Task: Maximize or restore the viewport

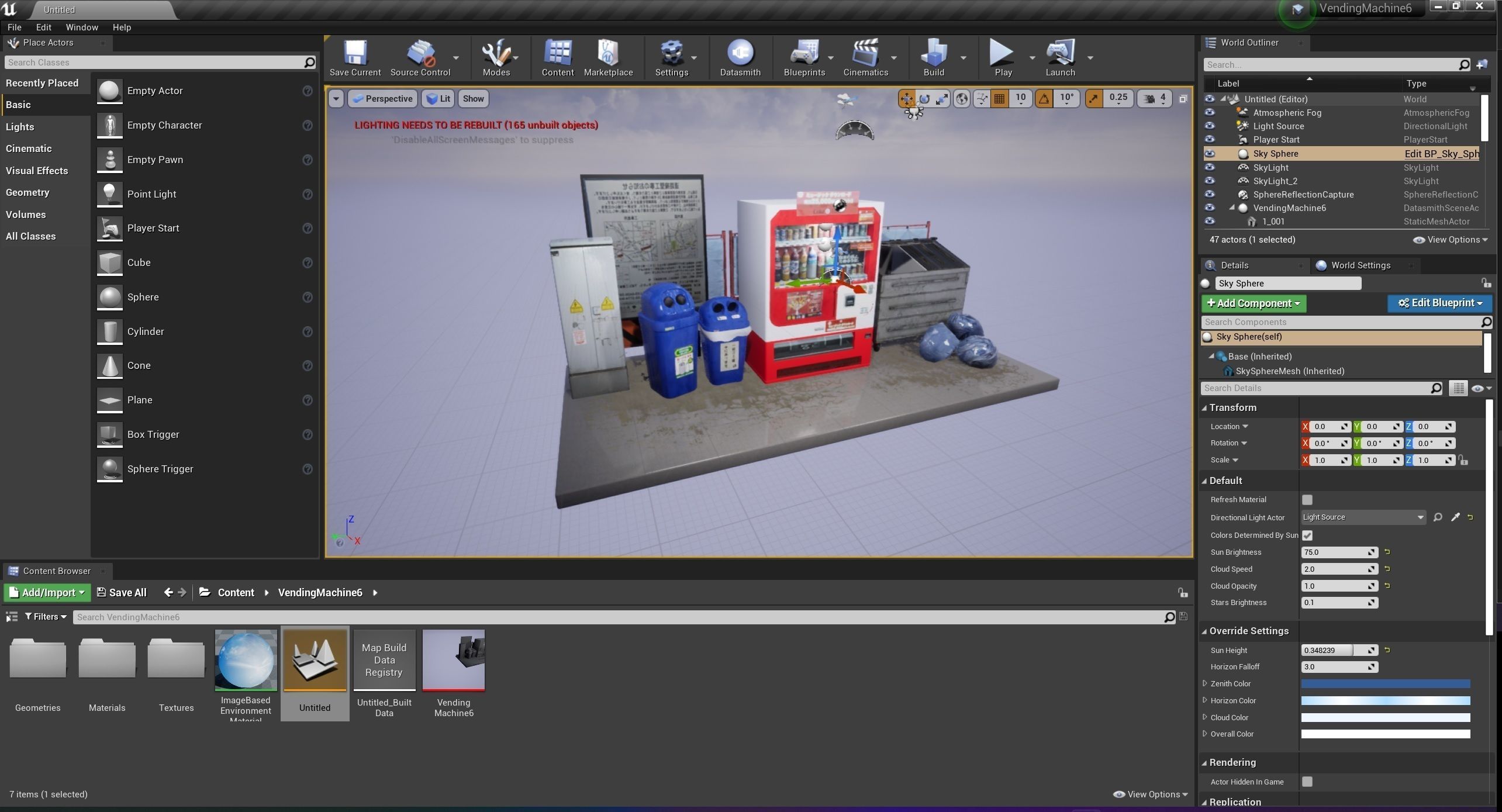Action: pyautogui.click(x=1183, y=99)
